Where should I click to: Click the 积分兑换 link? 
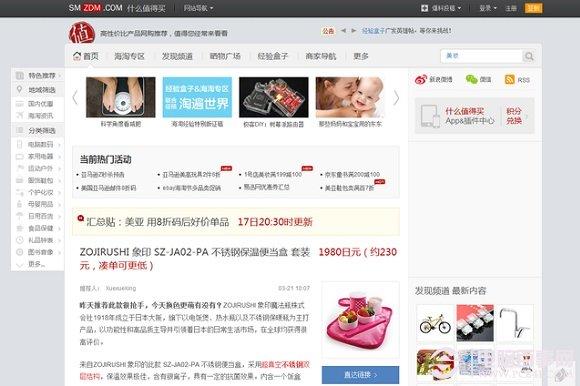pos(514,116)
